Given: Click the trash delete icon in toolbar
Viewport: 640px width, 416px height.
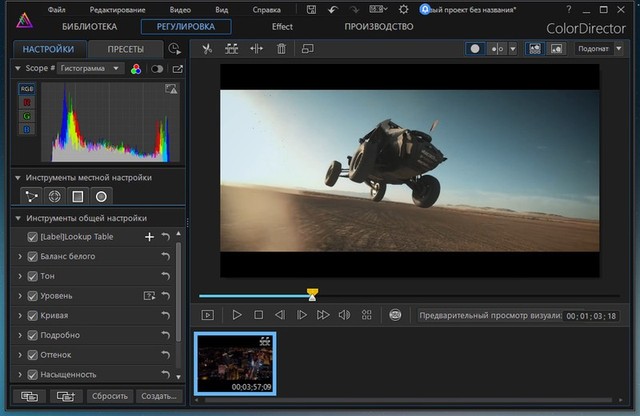Looking at the screenshot, I should click(281, 48).
